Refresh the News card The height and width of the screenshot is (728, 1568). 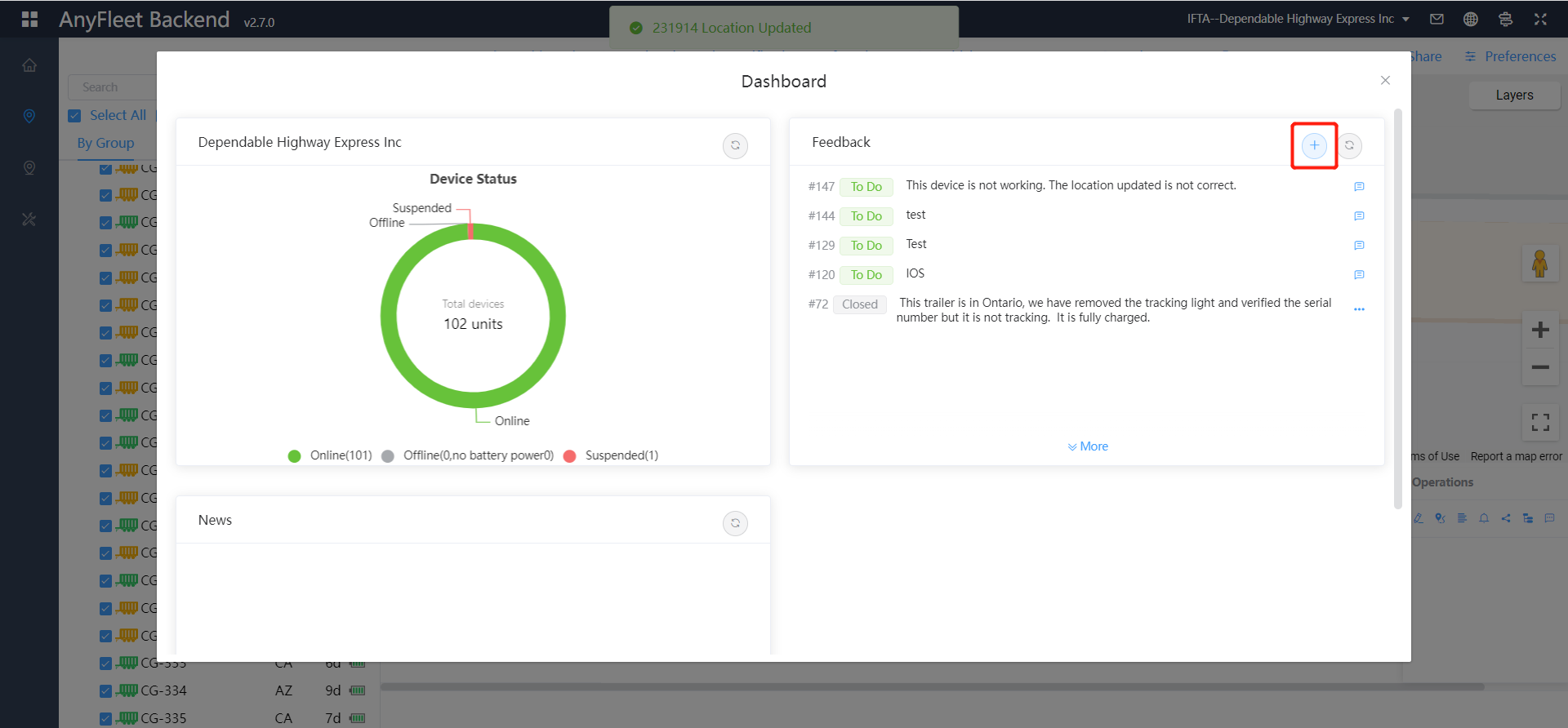coord(735,523)
